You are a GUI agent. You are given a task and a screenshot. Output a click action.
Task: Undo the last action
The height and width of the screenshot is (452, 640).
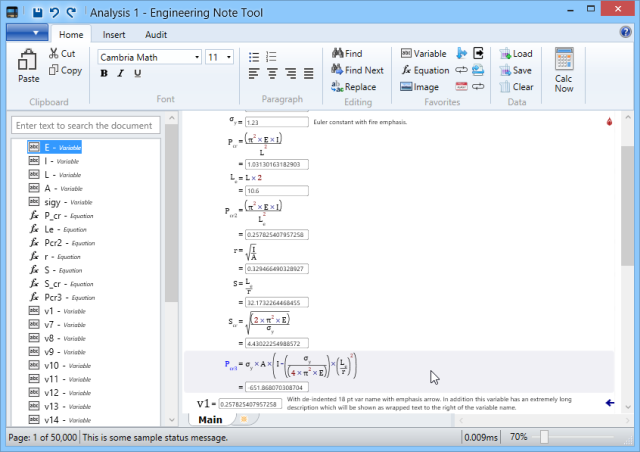pyautogui.click(x=54, y=12)
